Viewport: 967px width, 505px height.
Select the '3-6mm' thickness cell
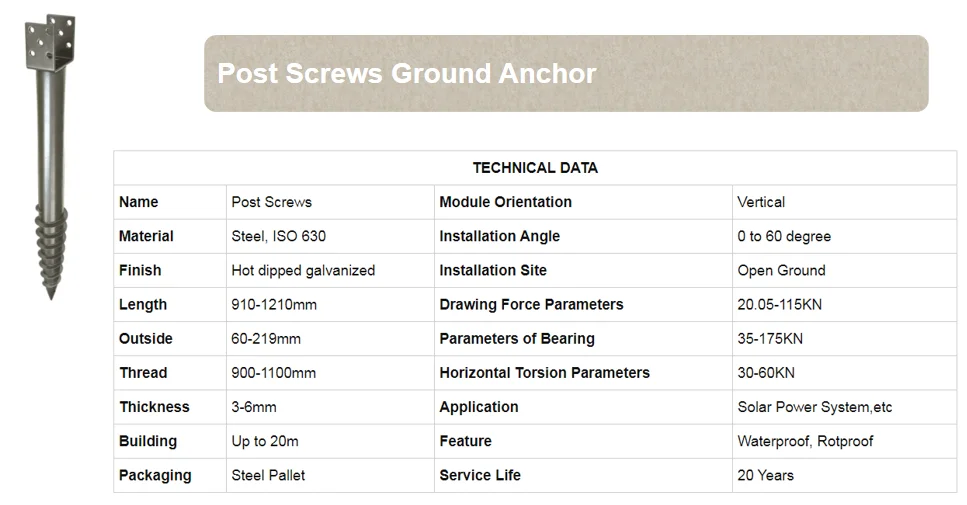click(x=254, y=407)
